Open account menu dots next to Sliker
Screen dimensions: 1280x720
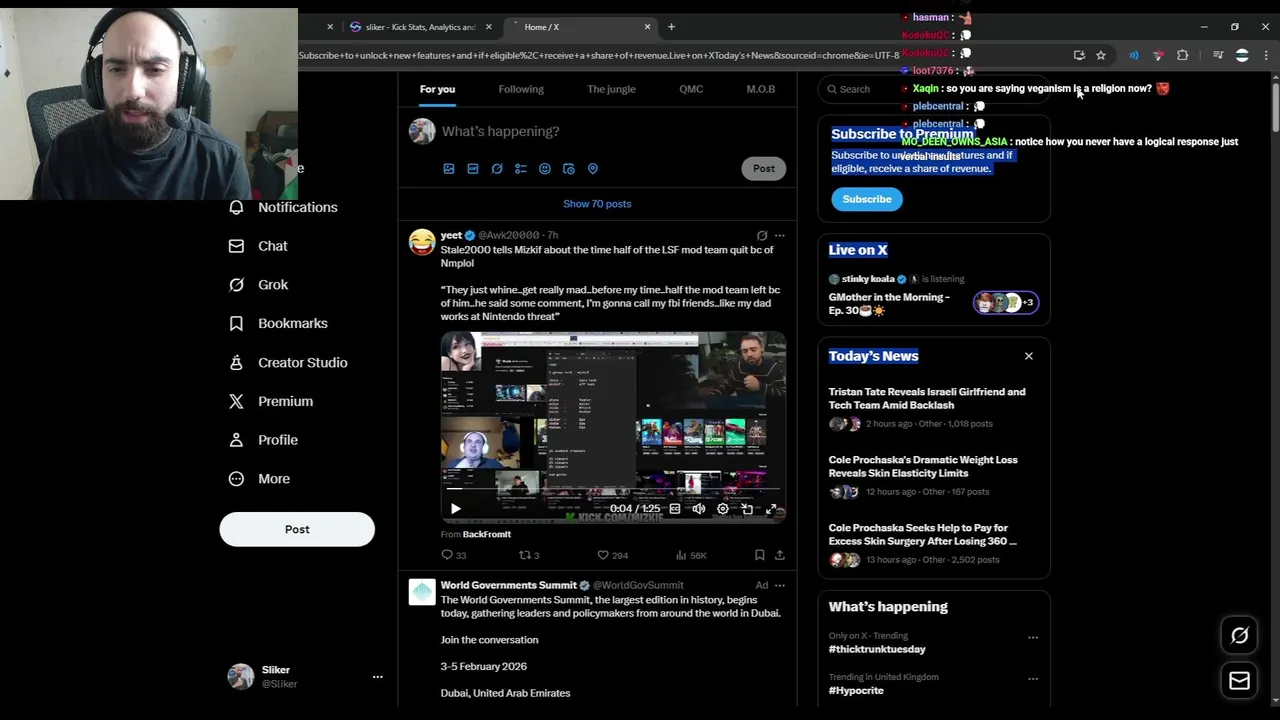377,677
